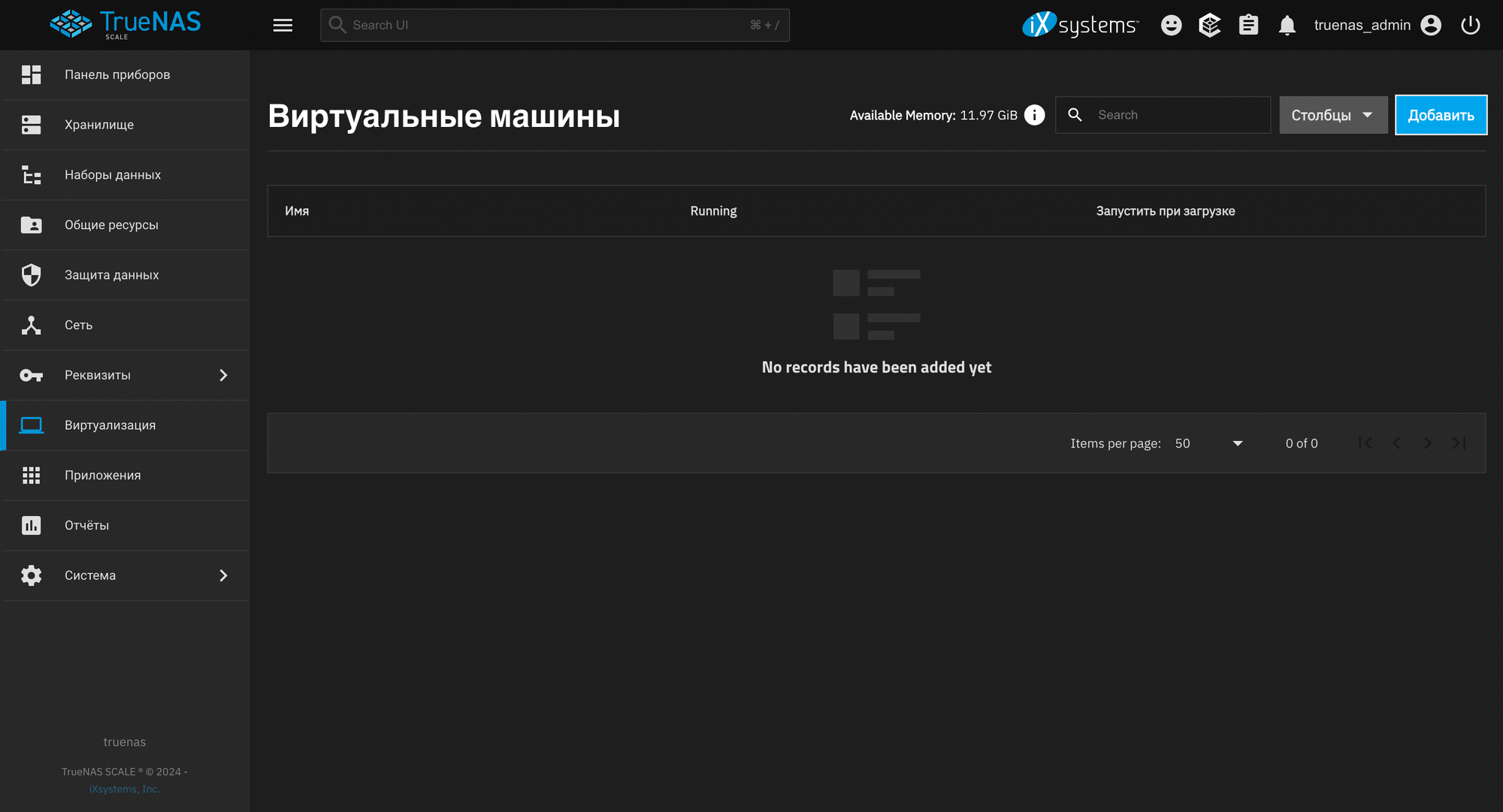Open Защита данных menu item
The image size is (1503, 812).
(126, 275)
